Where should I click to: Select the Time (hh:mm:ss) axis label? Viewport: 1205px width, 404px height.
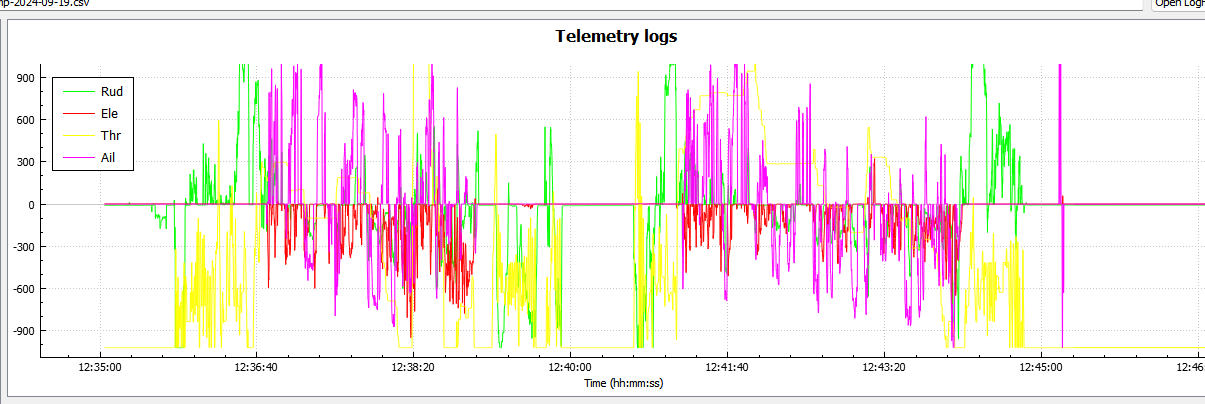coord(622,383)
